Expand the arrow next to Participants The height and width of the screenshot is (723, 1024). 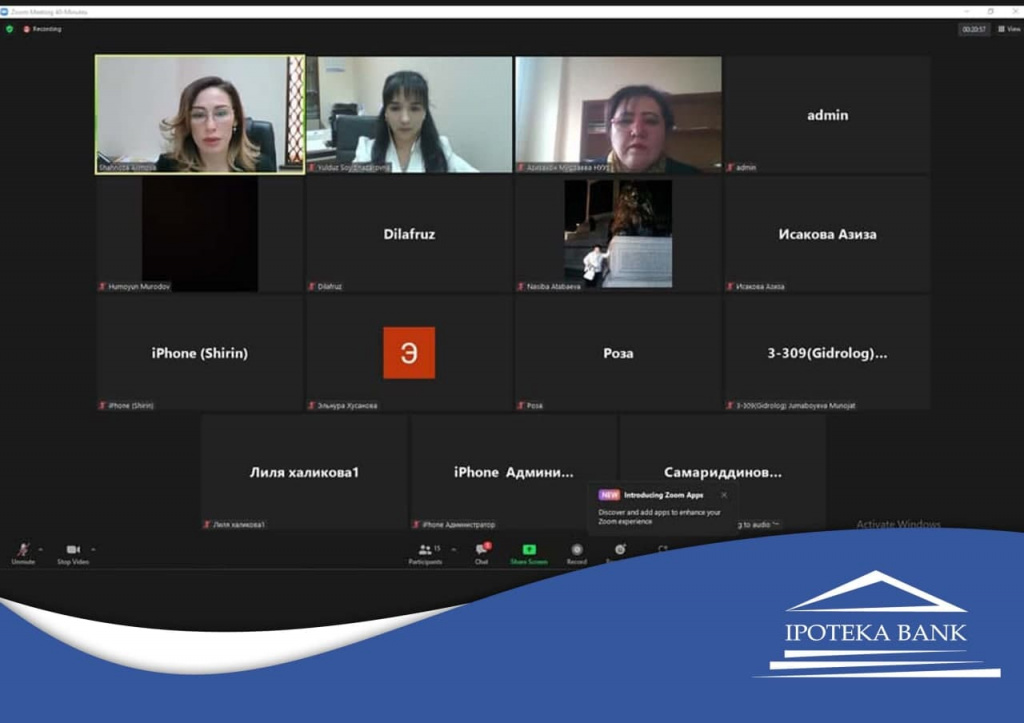pyautogui.click(x=454, y=549)
